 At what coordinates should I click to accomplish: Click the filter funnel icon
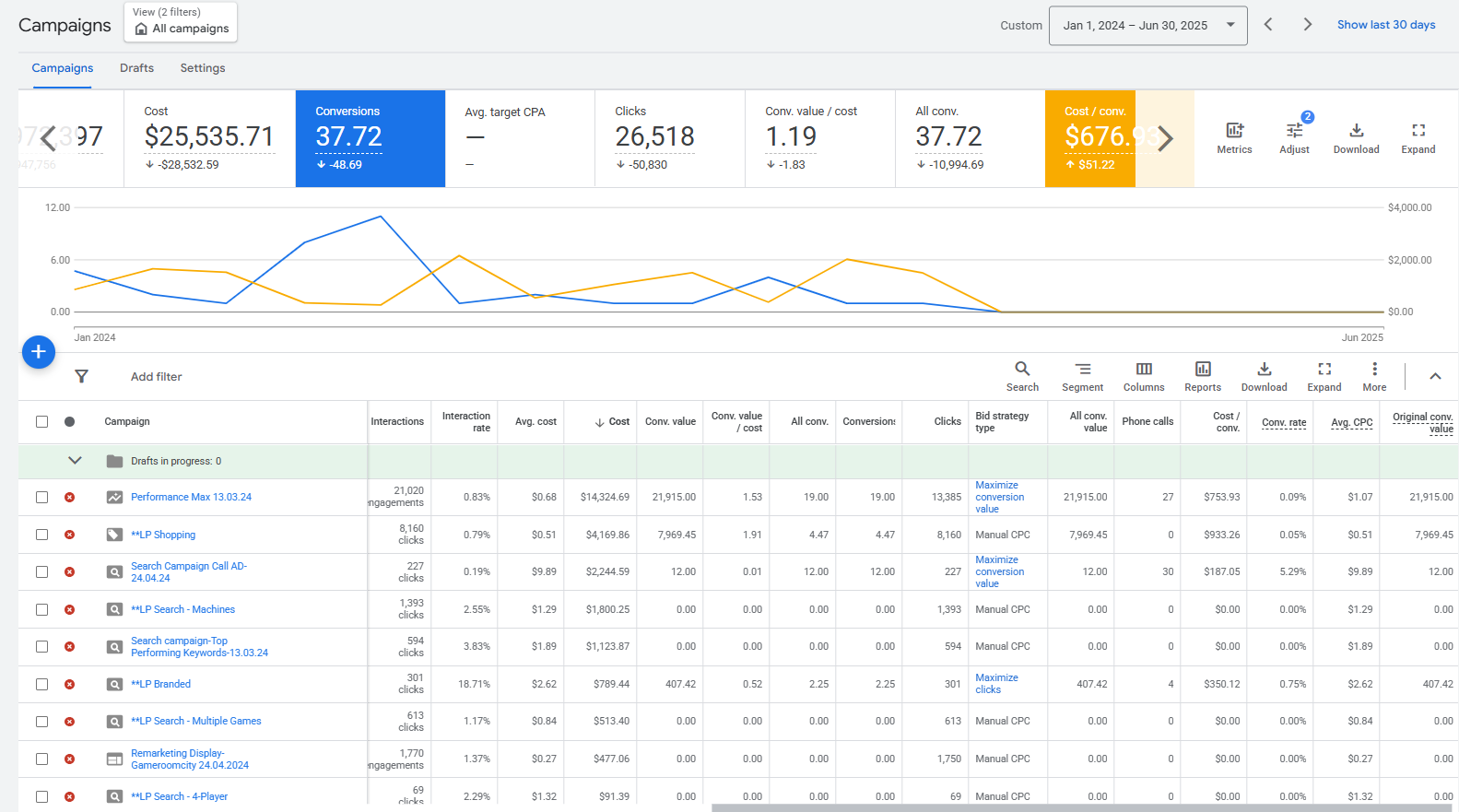tap(82, 376)
